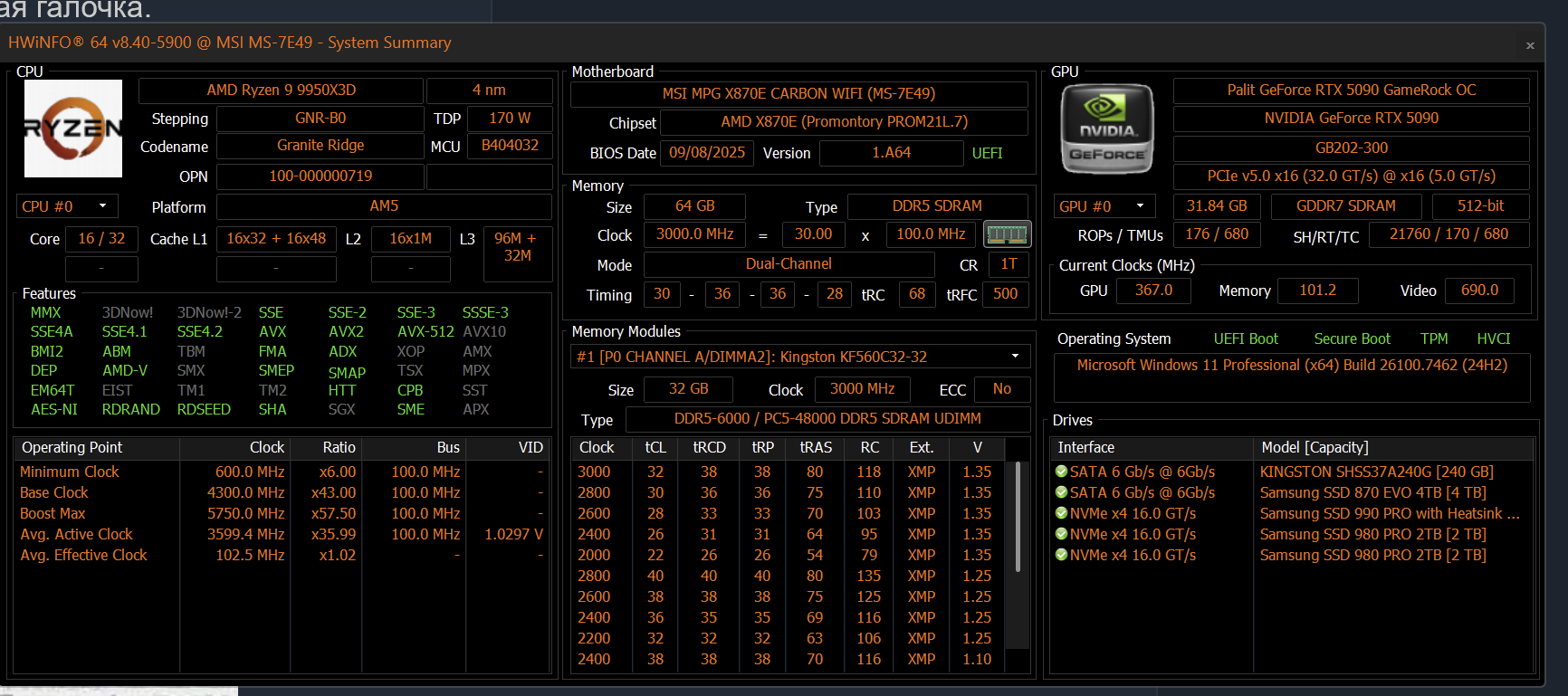Click the tRAS column header
Image resolution: width=1568 pixels, height=696 pixels.
pos(816,448)
